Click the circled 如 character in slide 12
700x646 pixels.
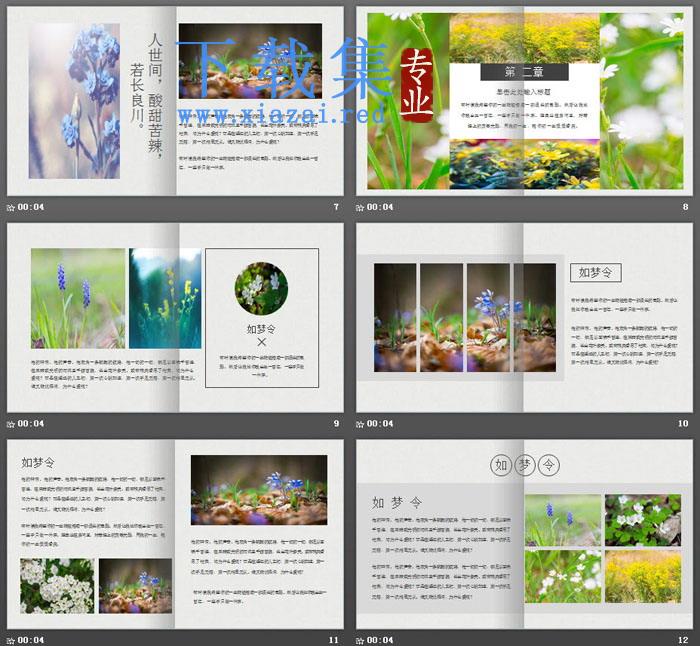point(500,465)
